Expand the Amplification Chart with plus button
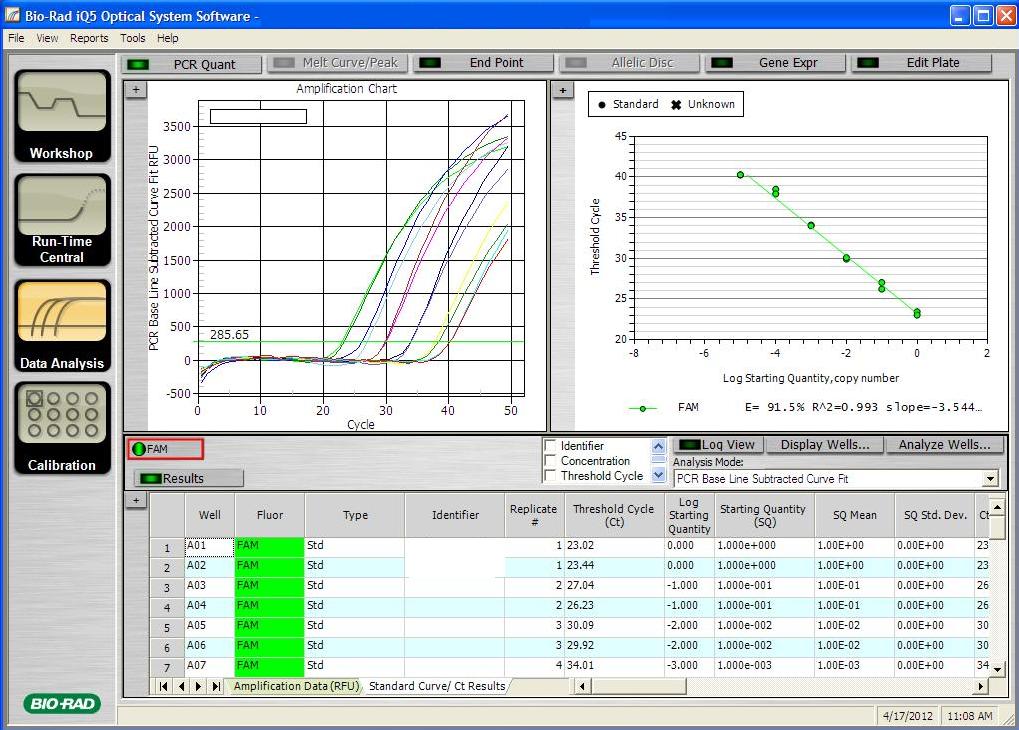1019x730 pixels. pos(136,90)
